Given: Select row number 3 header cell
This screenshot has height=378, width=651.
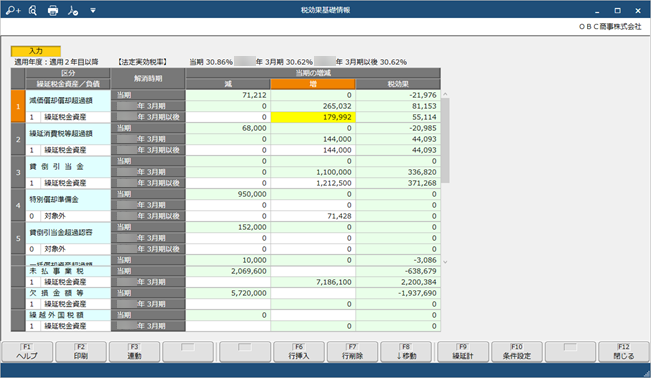Looking at the screenshot, I should (18, 172).
